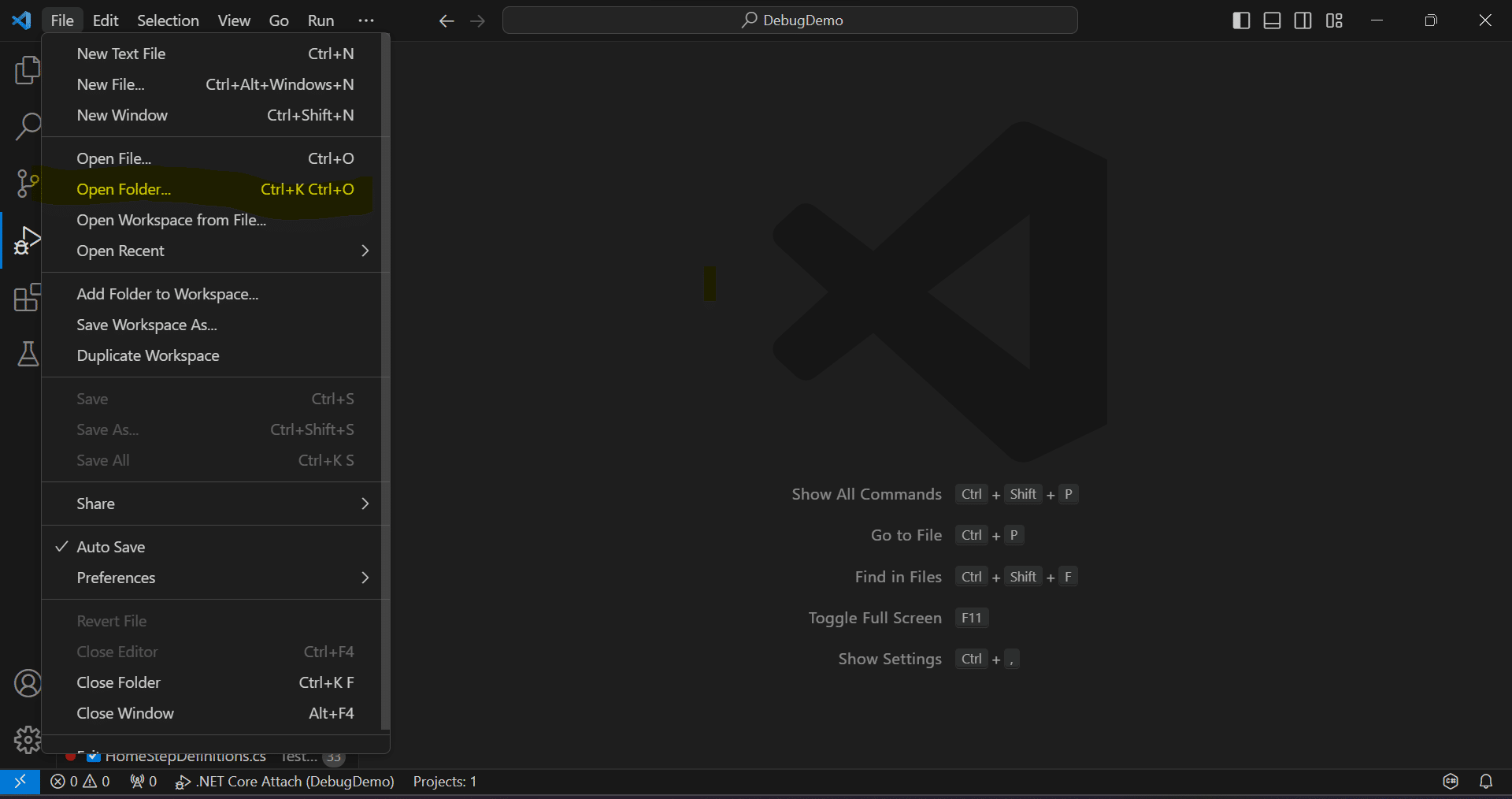
Task: Click the File menu vertical scrollbar
Action: 385,381
